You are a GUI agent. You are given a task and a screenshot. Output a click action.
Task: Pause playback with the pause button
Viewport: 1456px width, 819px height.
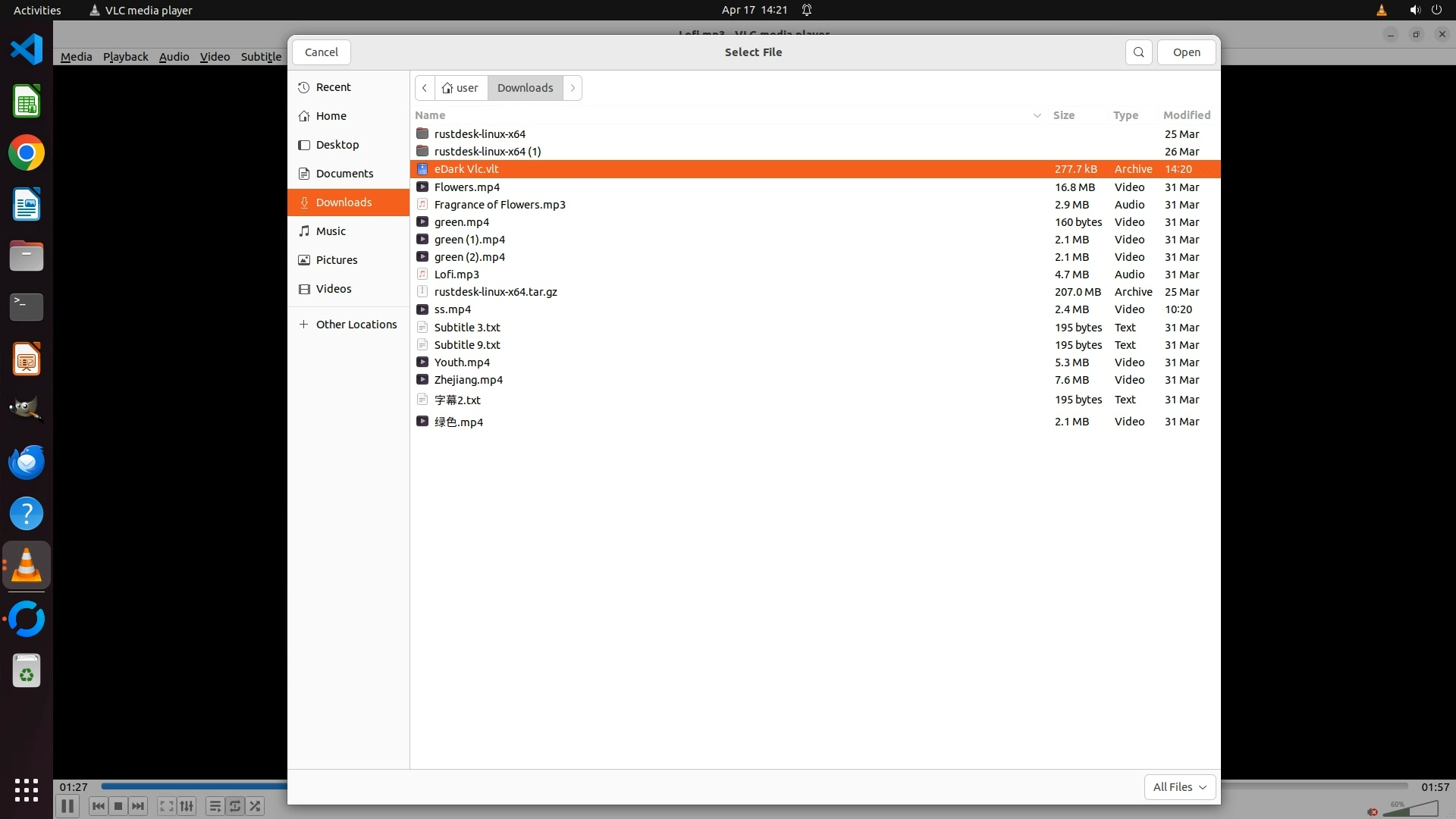point(67,806)
